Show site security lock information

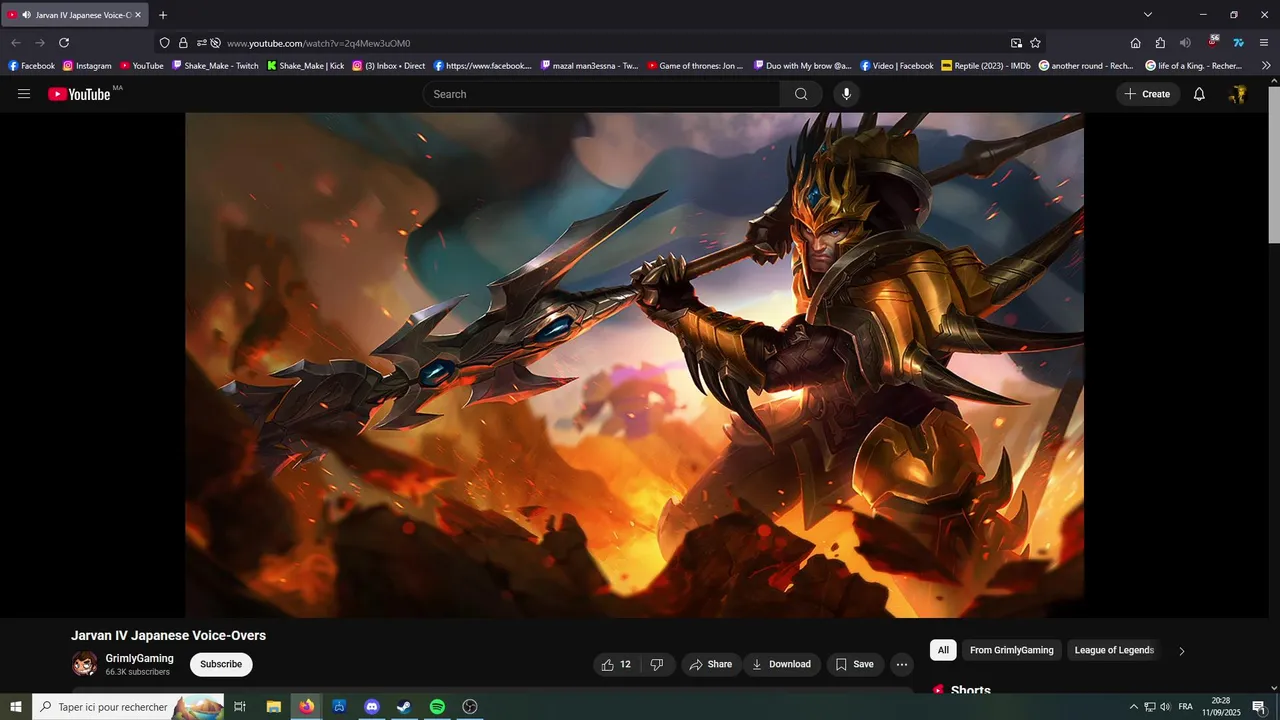coord(183,43)
